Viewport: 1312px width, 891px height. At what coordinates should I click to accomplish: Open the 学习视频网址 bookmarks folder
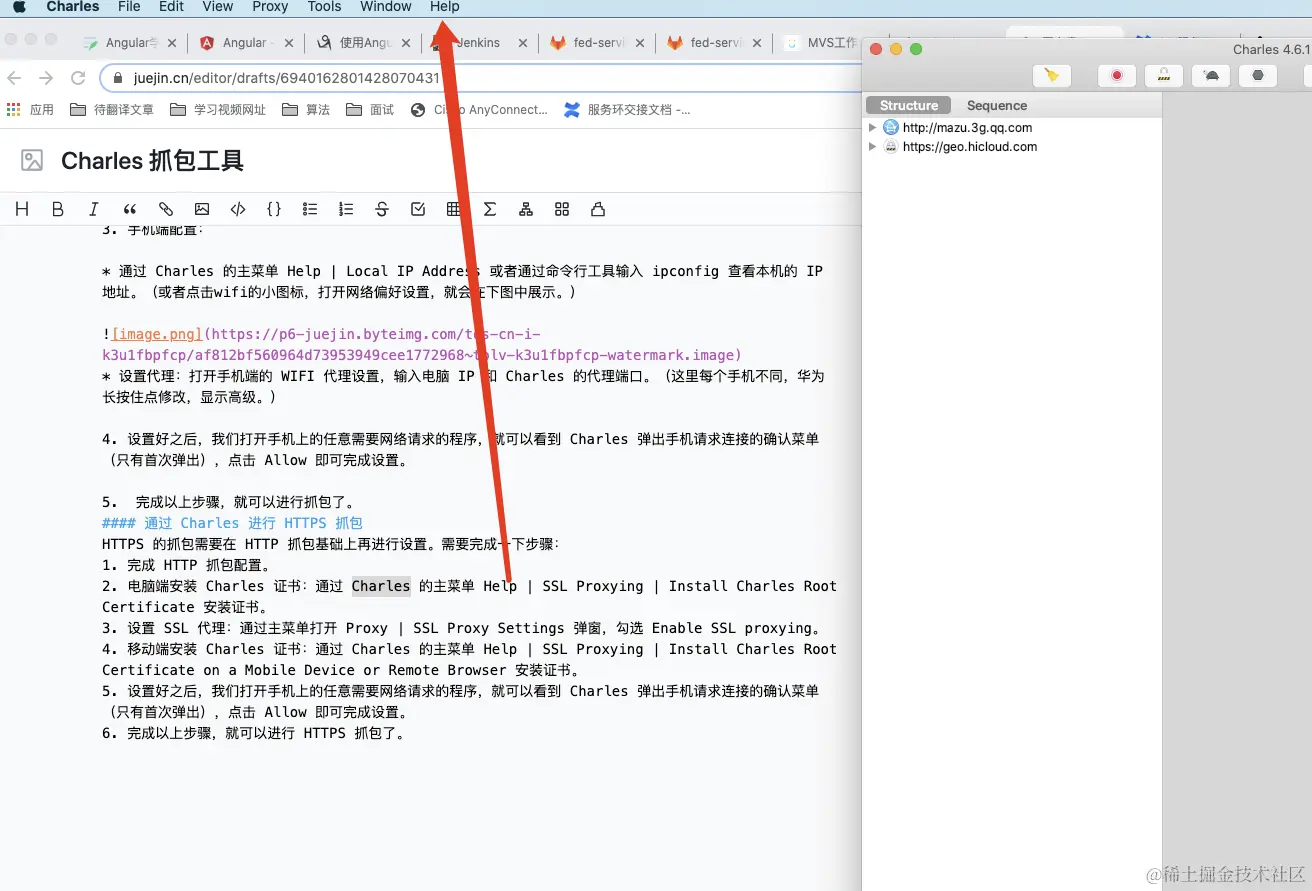[218, 110]
